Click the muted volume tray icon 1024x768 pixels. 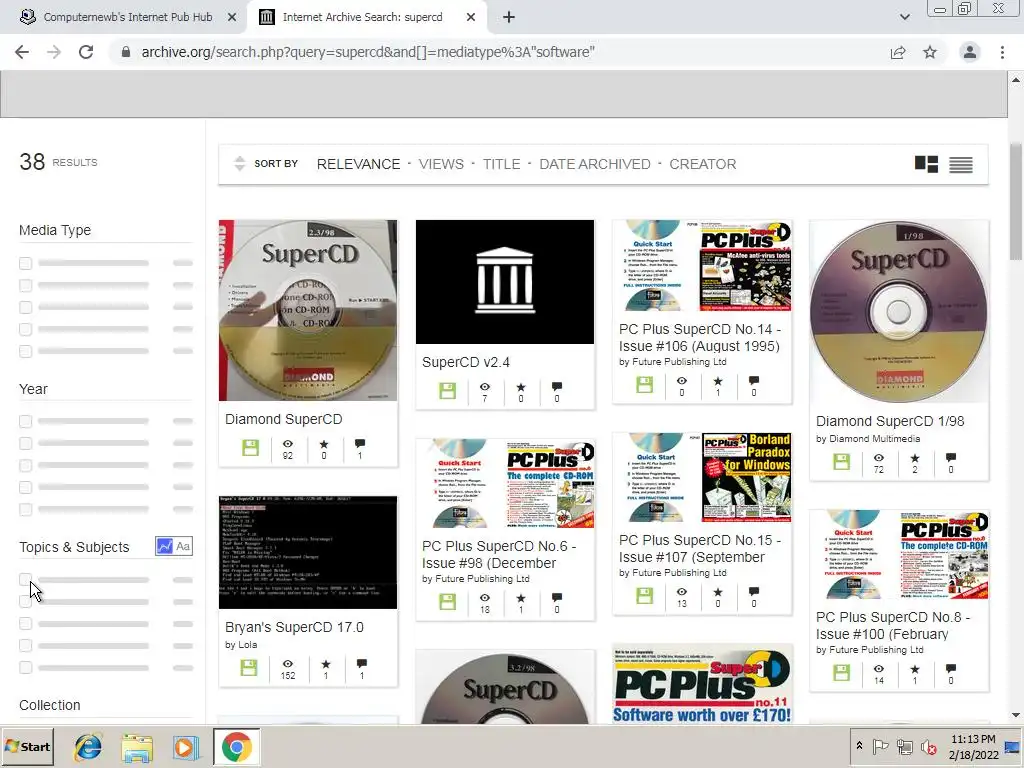coord(928,746)
